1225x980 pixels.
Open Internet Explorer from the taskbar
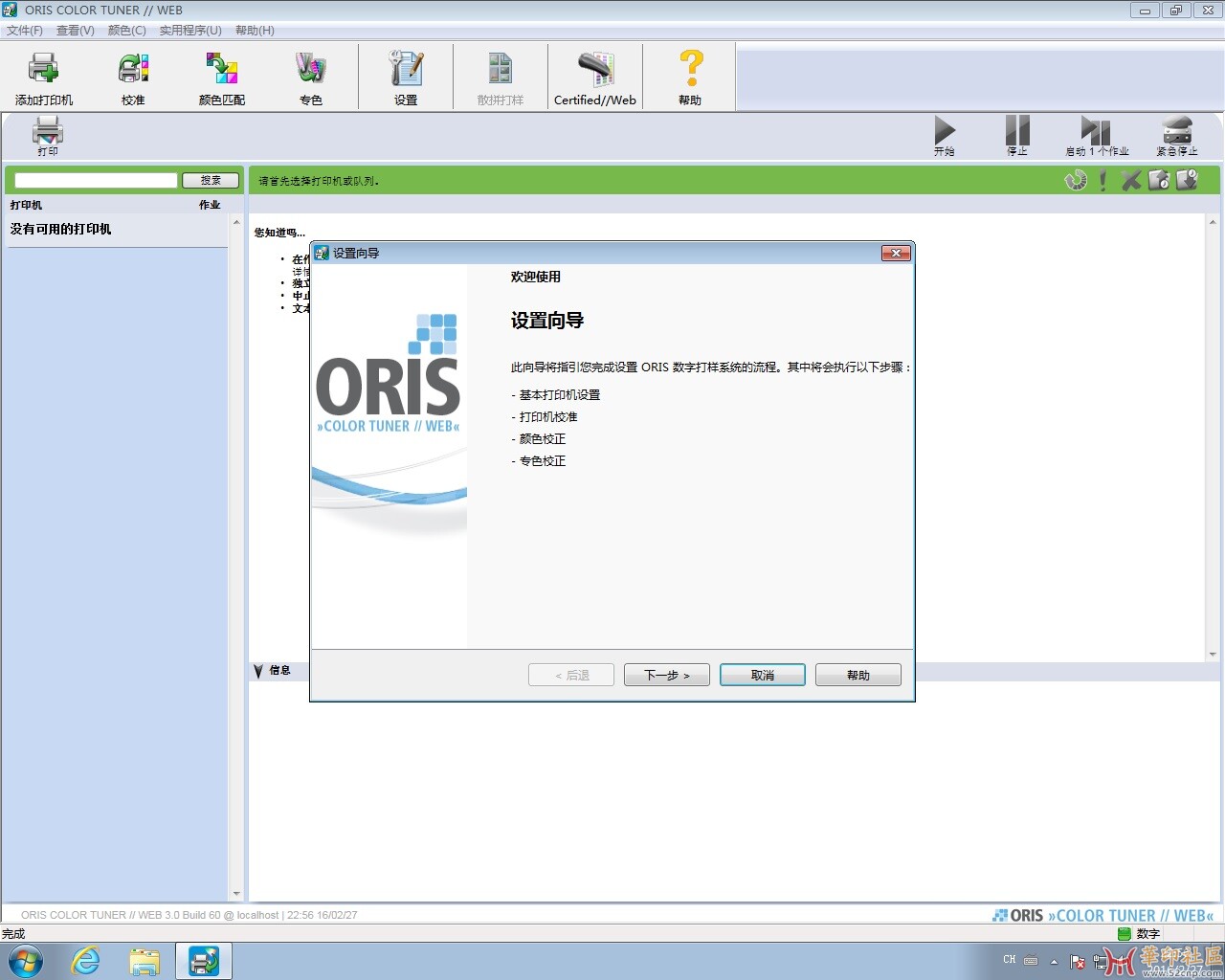pos(86,961)
